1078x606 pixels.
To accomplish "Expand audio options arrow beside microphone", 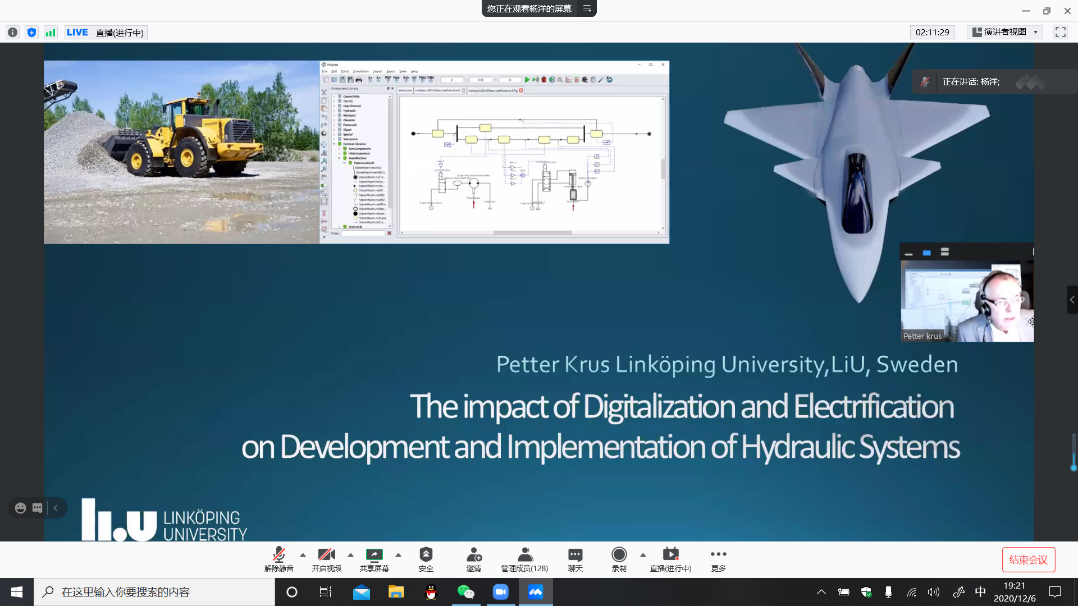I will pos(303,554).
